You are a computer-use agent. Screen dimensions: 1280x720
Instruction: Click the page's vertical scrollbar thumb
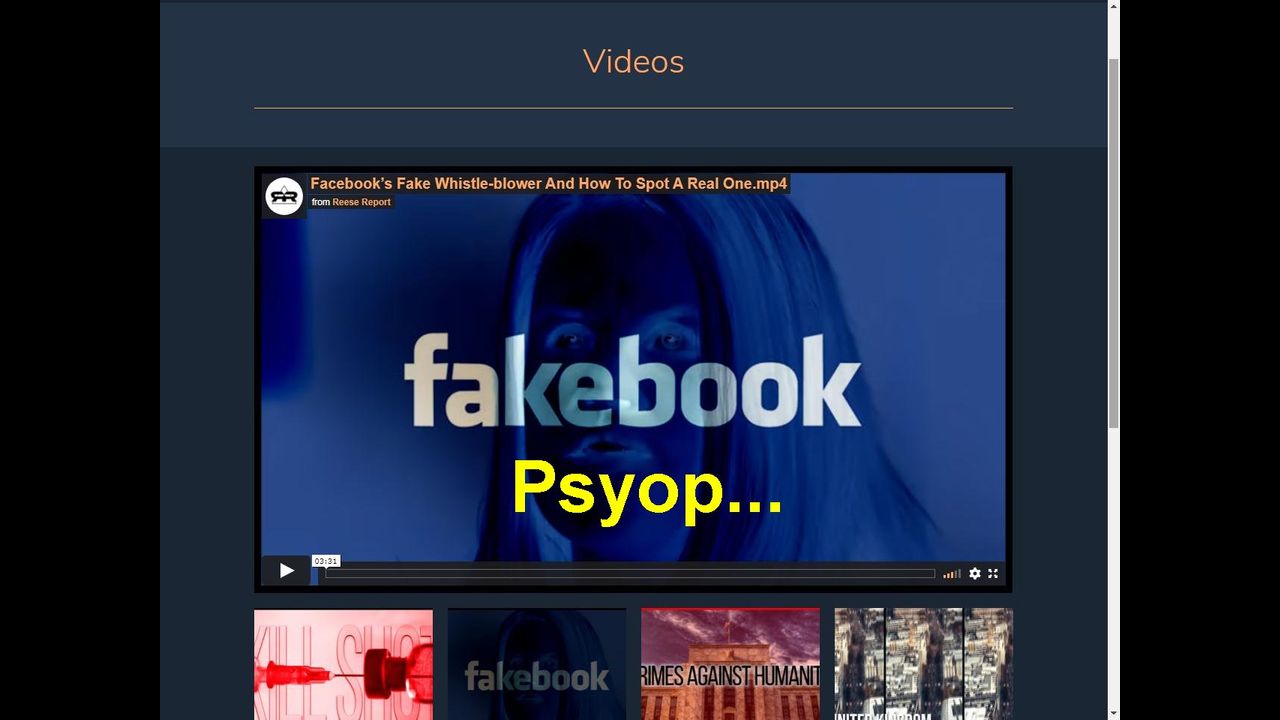click(x=1113, y=240)
